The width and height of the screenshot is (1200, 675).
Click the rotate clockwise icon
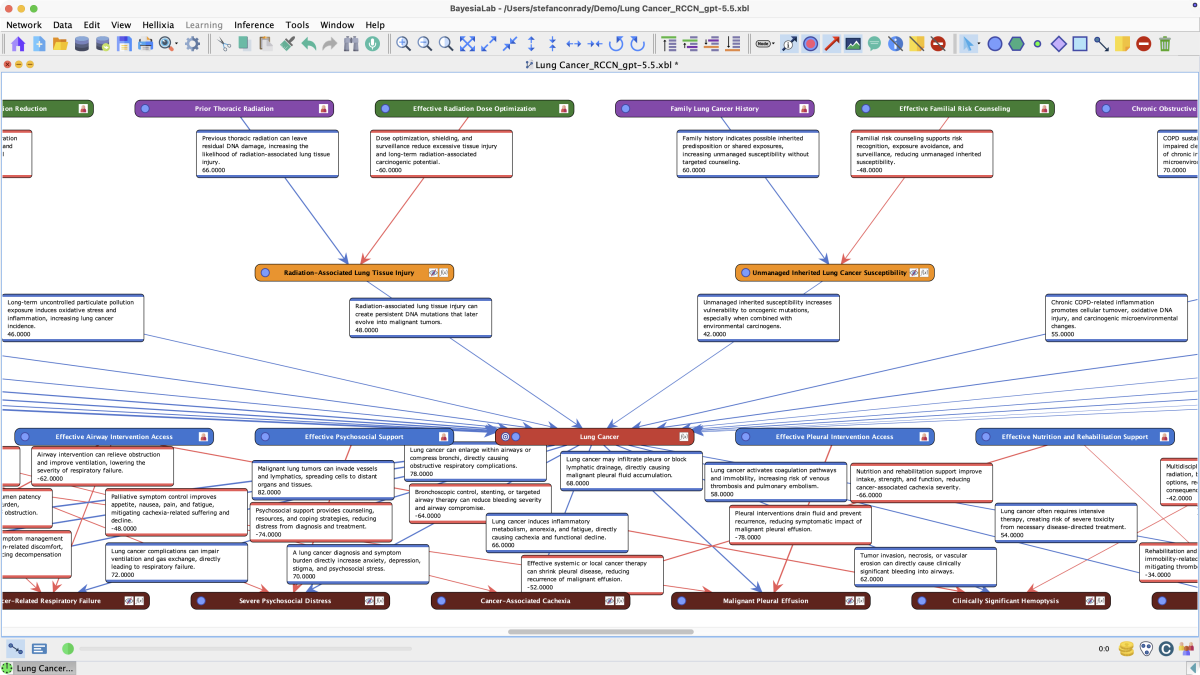(637, 44)
